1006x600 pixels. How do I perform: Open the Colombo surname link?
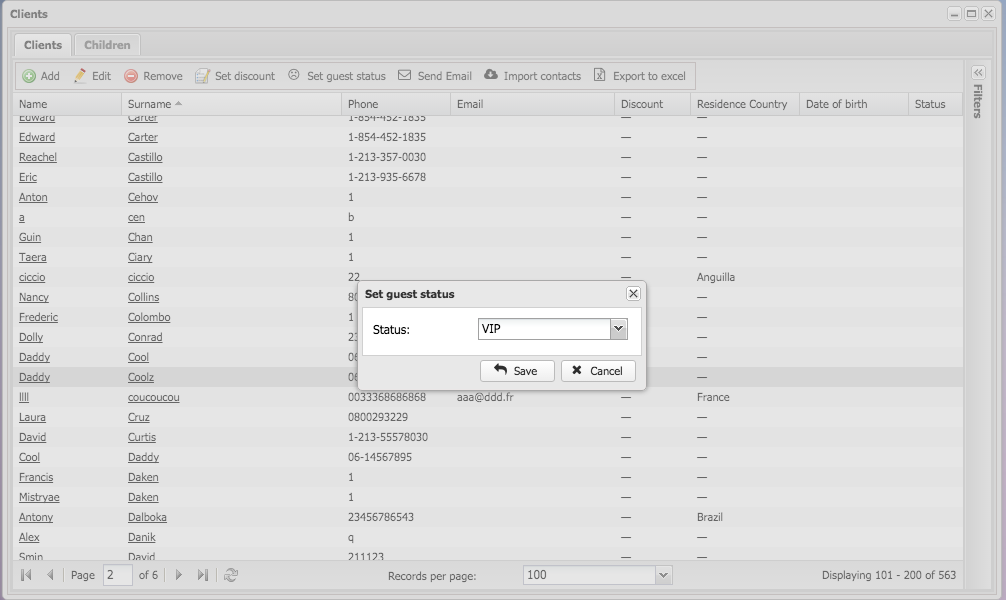coord(149,317)
